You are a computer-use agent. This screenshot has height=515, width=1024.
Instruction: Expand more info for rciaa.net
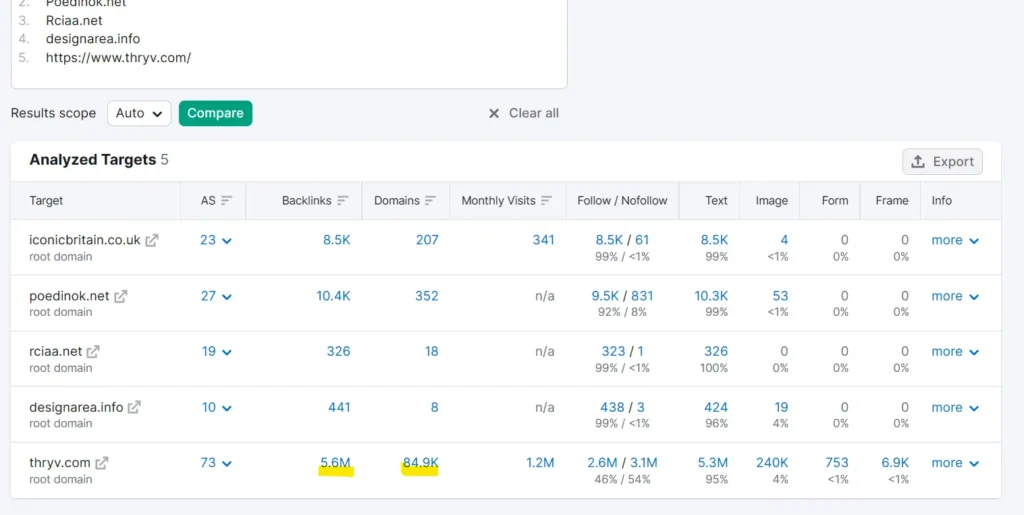point(955,352)
